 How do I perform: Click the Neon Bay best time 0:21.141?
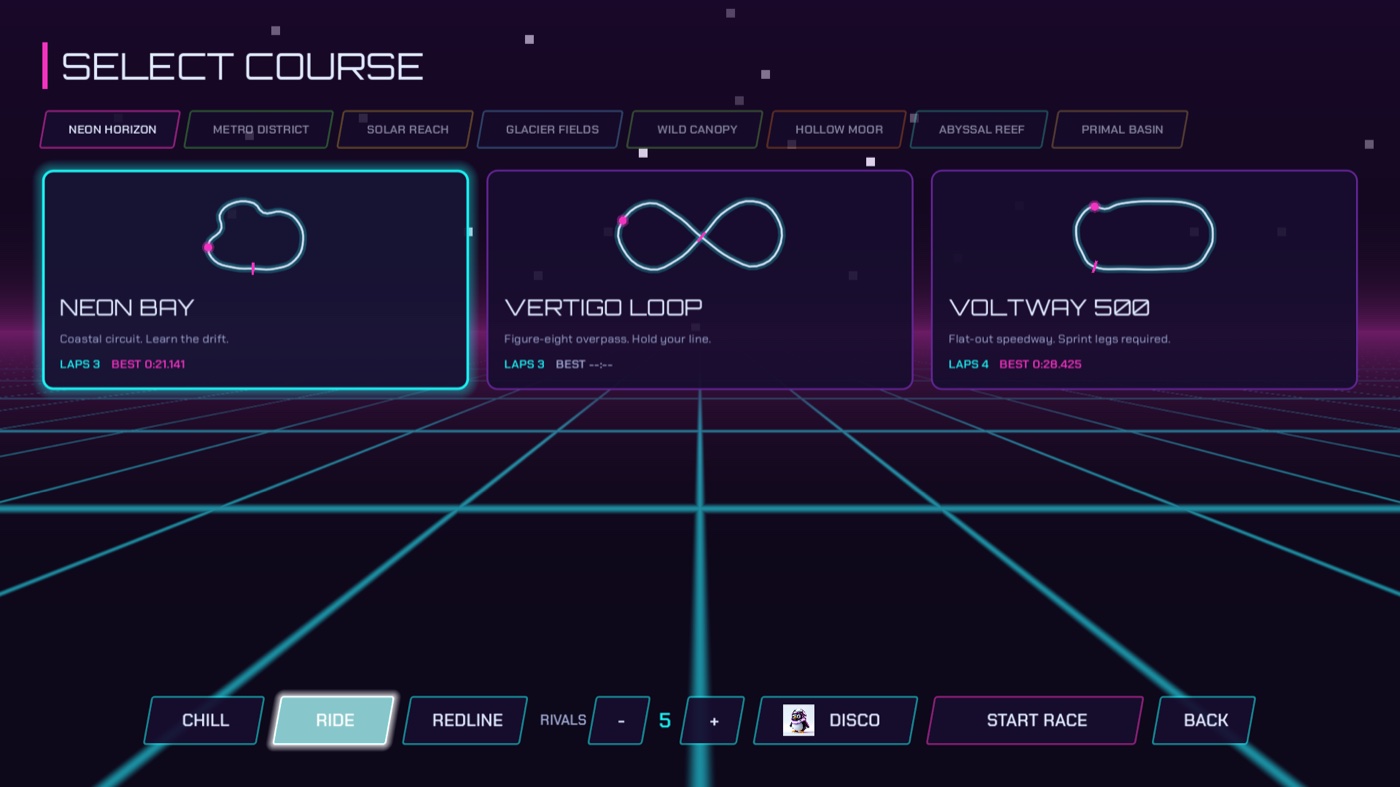(148, 364)
